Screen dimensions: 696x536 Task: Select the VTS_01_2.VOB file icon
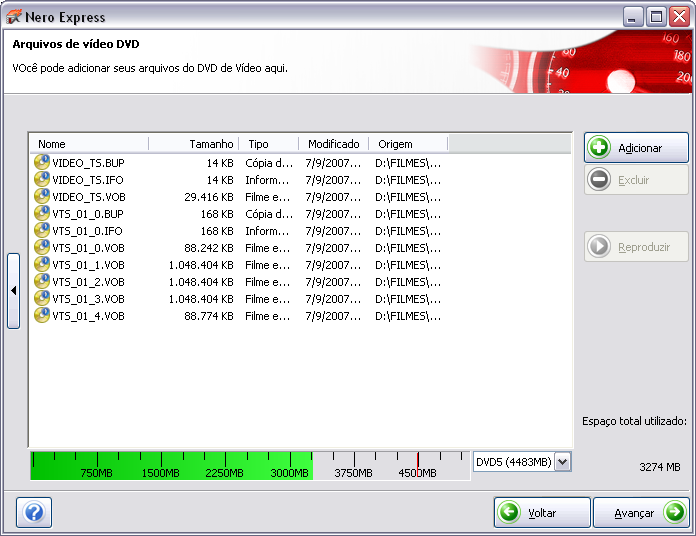[x=42, y=281]
